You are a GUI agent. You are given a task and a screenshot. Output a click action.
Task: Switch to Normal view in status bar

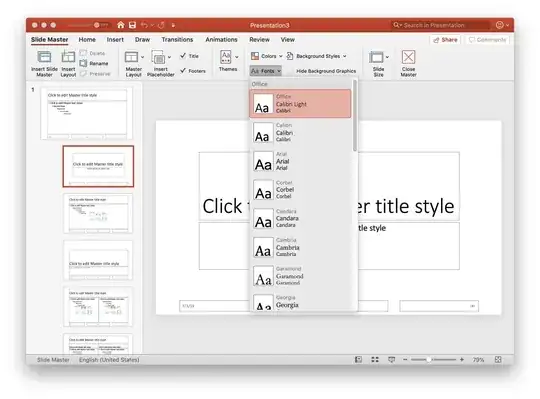pyautogui.click(x=358, y=359)
